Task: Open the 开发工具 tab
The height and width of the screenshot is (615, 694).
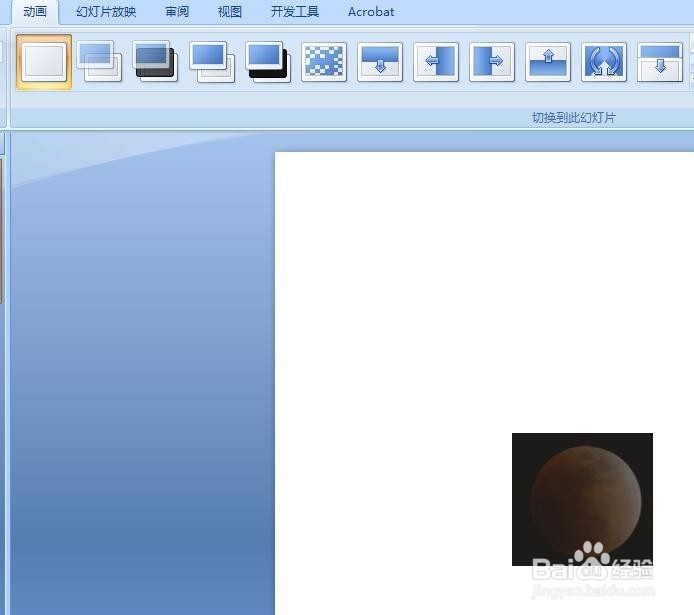Action: [295, 12]
